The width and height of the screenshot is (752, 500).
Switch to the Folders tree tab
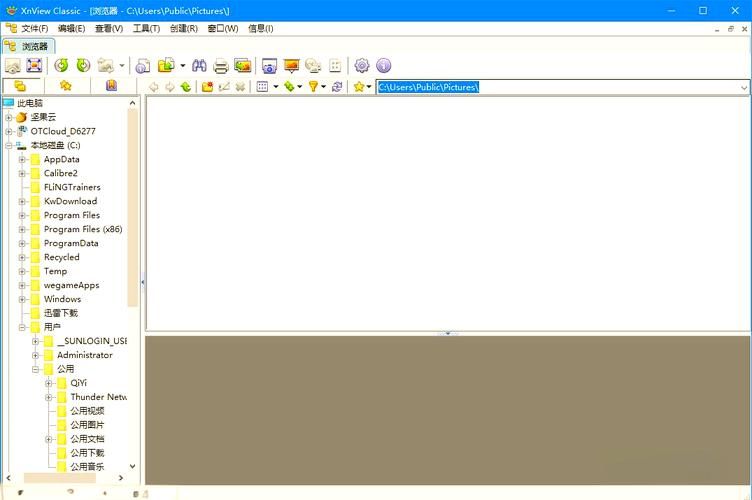[x=21, y=86]
